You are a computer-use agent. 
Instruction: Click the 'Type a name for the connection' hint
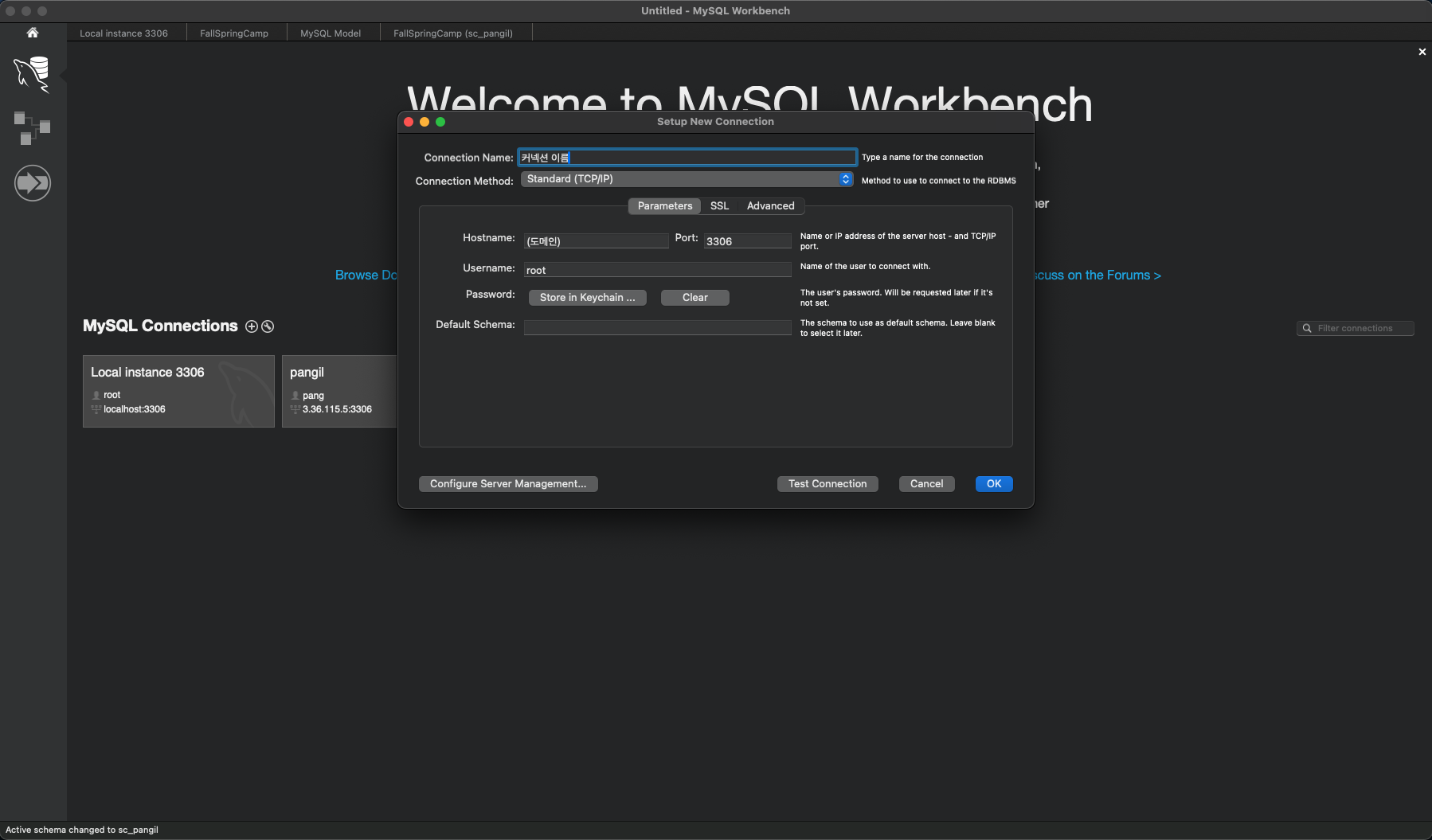(x=922, y=158)
